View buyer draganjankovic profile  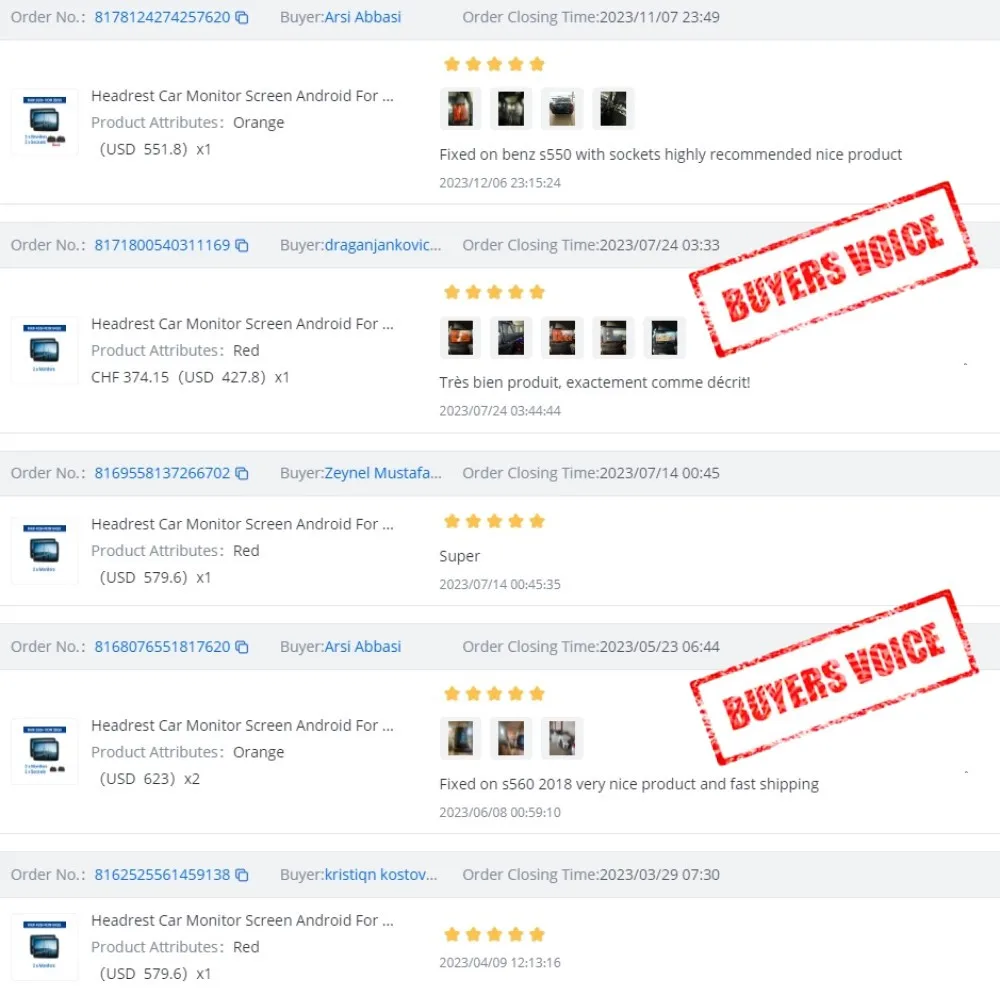[383, 245]
